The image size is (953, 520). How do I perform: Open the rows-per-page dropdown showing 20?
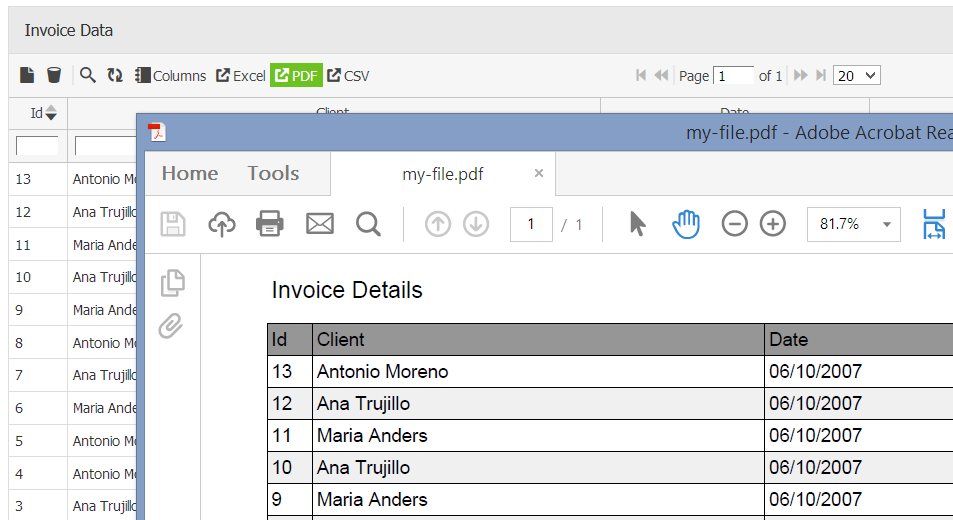point(856,75)
